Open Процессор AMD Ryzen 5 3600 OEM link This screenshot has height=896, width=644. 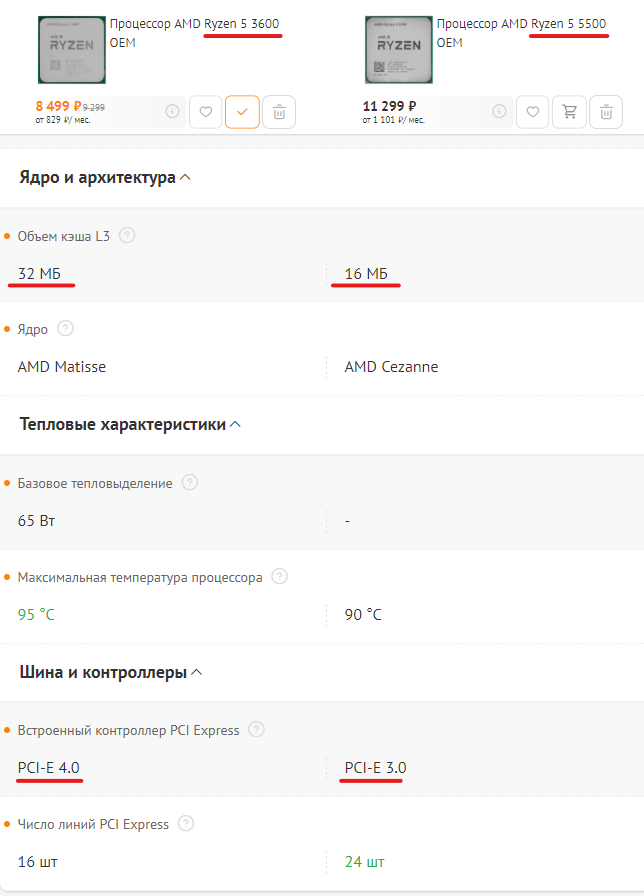[x=194, y=33]
